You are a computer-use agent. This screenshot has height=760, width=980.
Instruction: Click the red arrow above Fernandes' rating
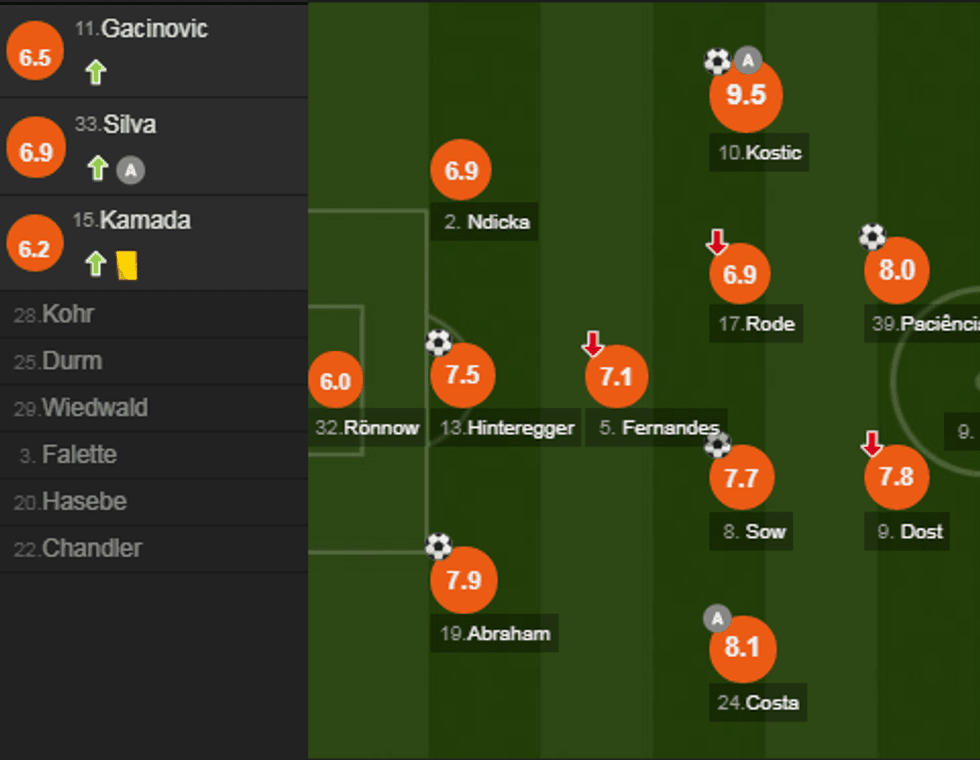(x=593, y=345)
